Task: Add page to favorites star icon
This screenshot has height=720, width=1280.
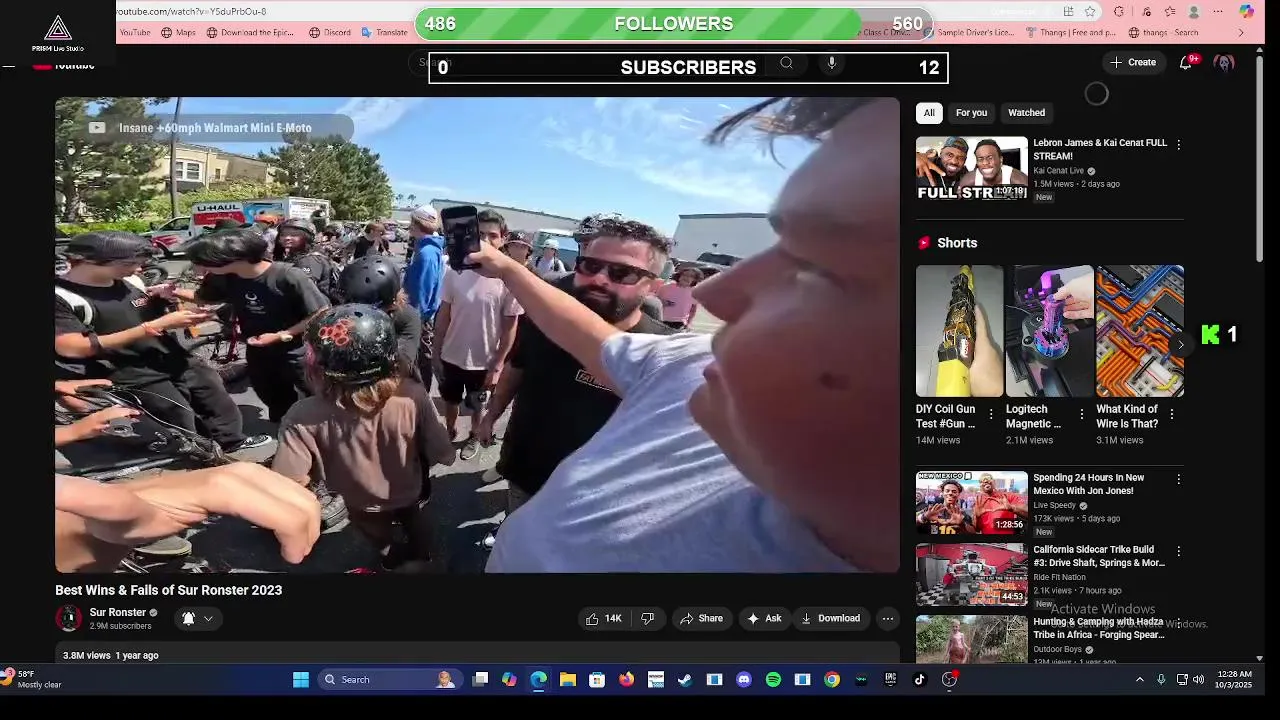Action: pyautogui.click(x=1090, y=11)
